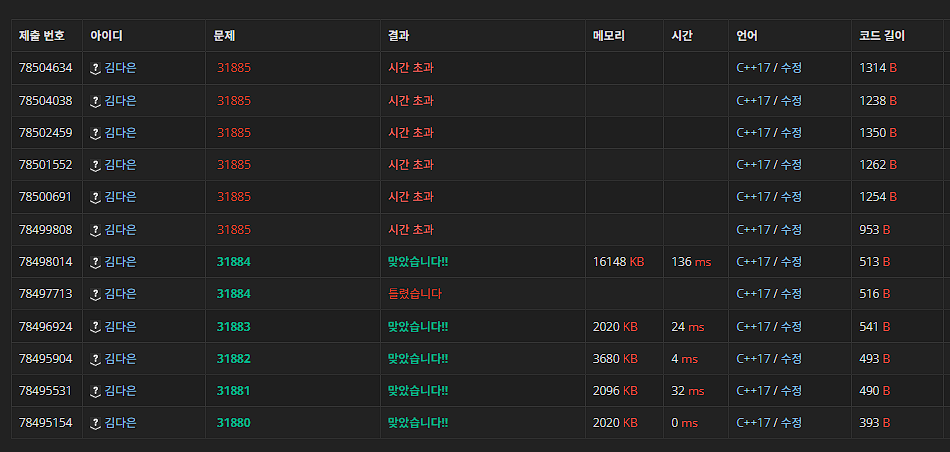Open problem 31884 link in row 78498014
The height and width of the screenshot is (452, 950).
pyautogui.click(x=234, y=262)
